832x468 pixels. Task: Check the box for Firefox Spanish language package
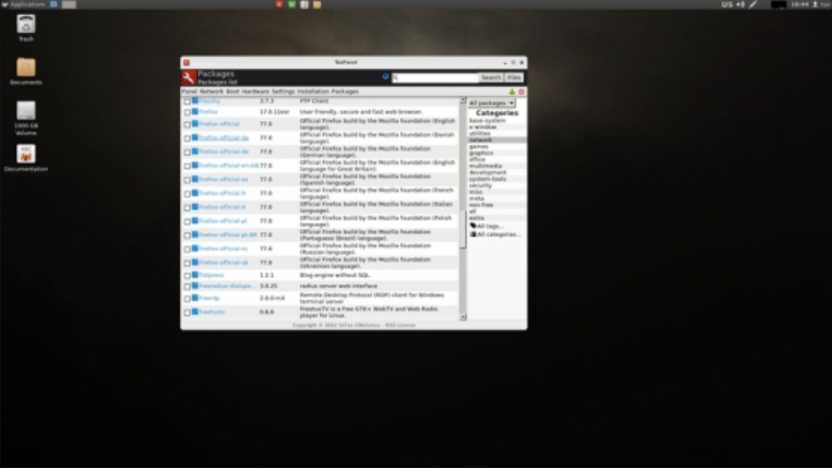[187, 180]
